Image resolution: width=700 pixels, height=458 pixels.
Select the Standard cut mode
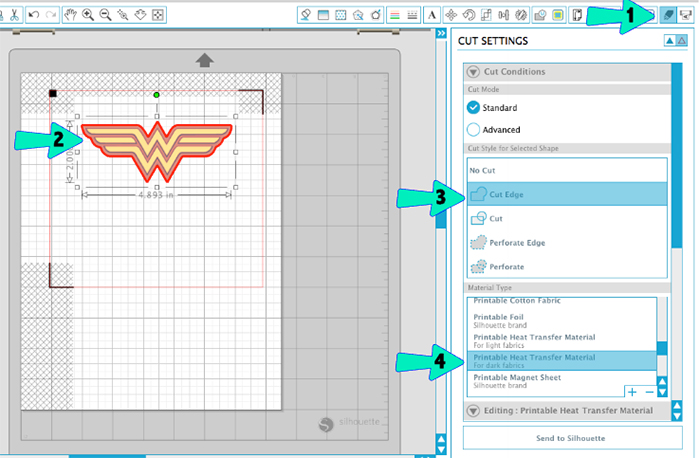492,108
